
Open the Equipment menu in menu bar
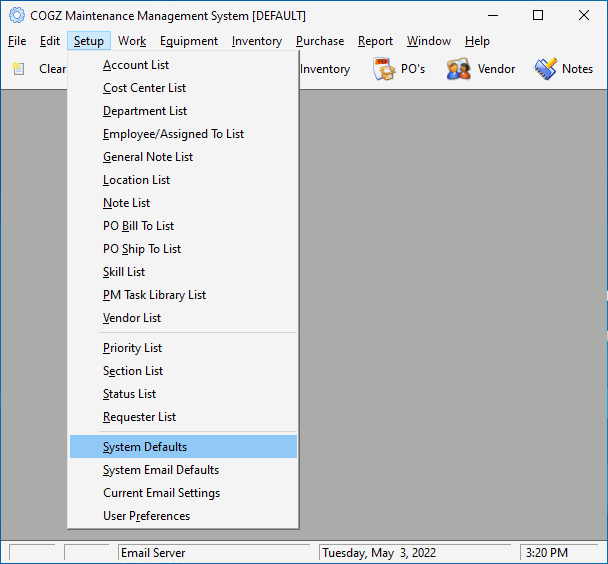pyautogui.click(x=189, y=41)
